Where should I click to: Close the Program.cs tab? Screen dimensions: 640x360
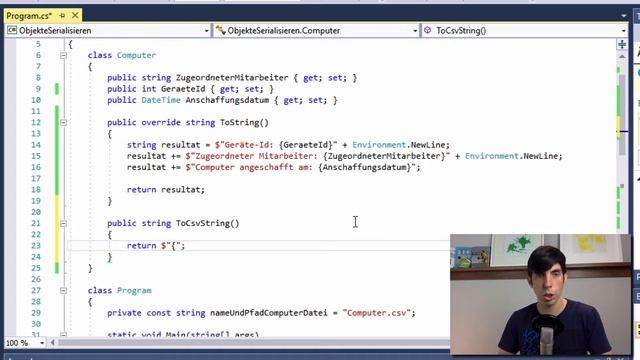(x=75, y=16)
